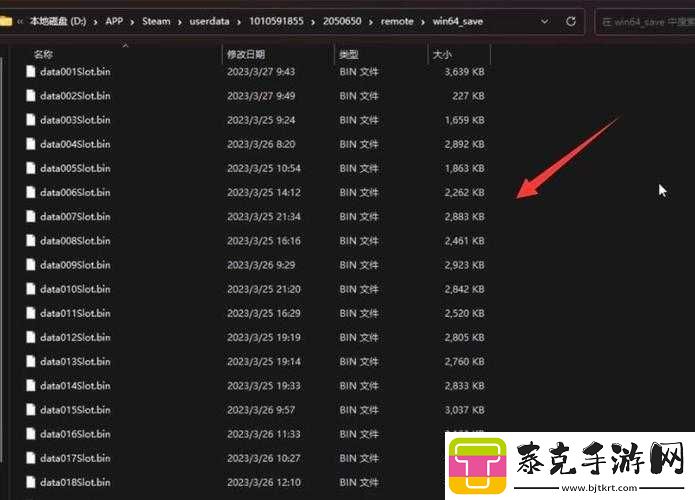Select the file name data008Slot.bin
The height and width of the screenshot is (500, 695).
pyautogui.click(x=75, y=241)
